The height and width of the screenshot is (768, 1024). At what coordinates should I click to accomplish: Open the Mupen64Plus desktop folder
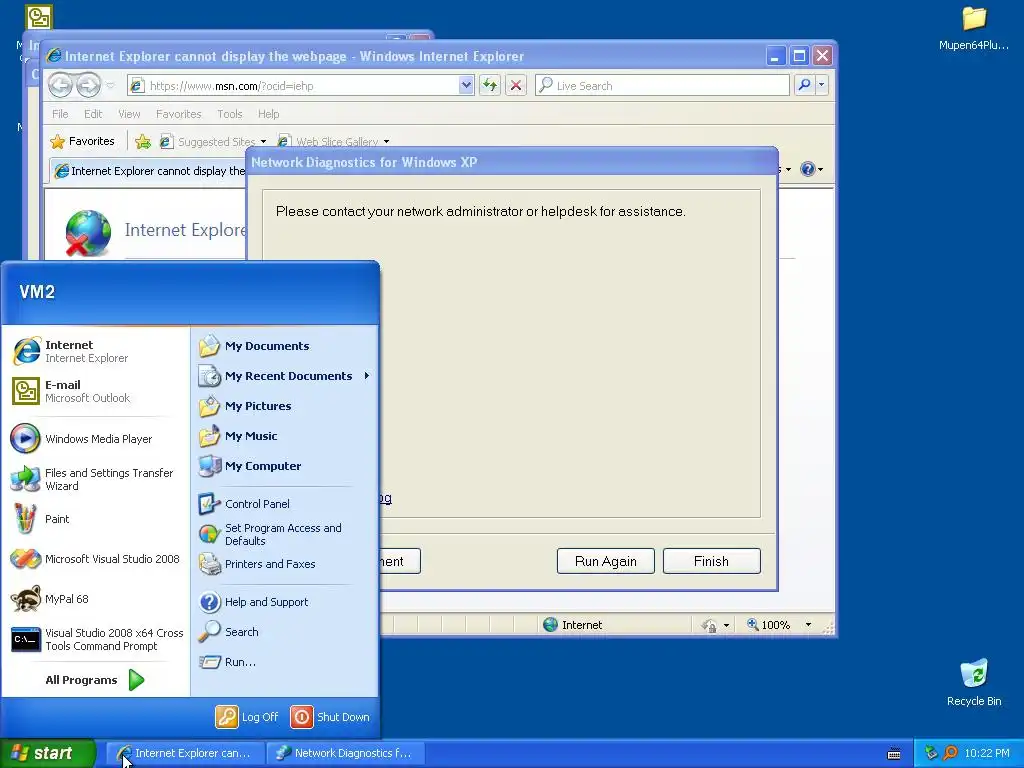click(974, 28)
